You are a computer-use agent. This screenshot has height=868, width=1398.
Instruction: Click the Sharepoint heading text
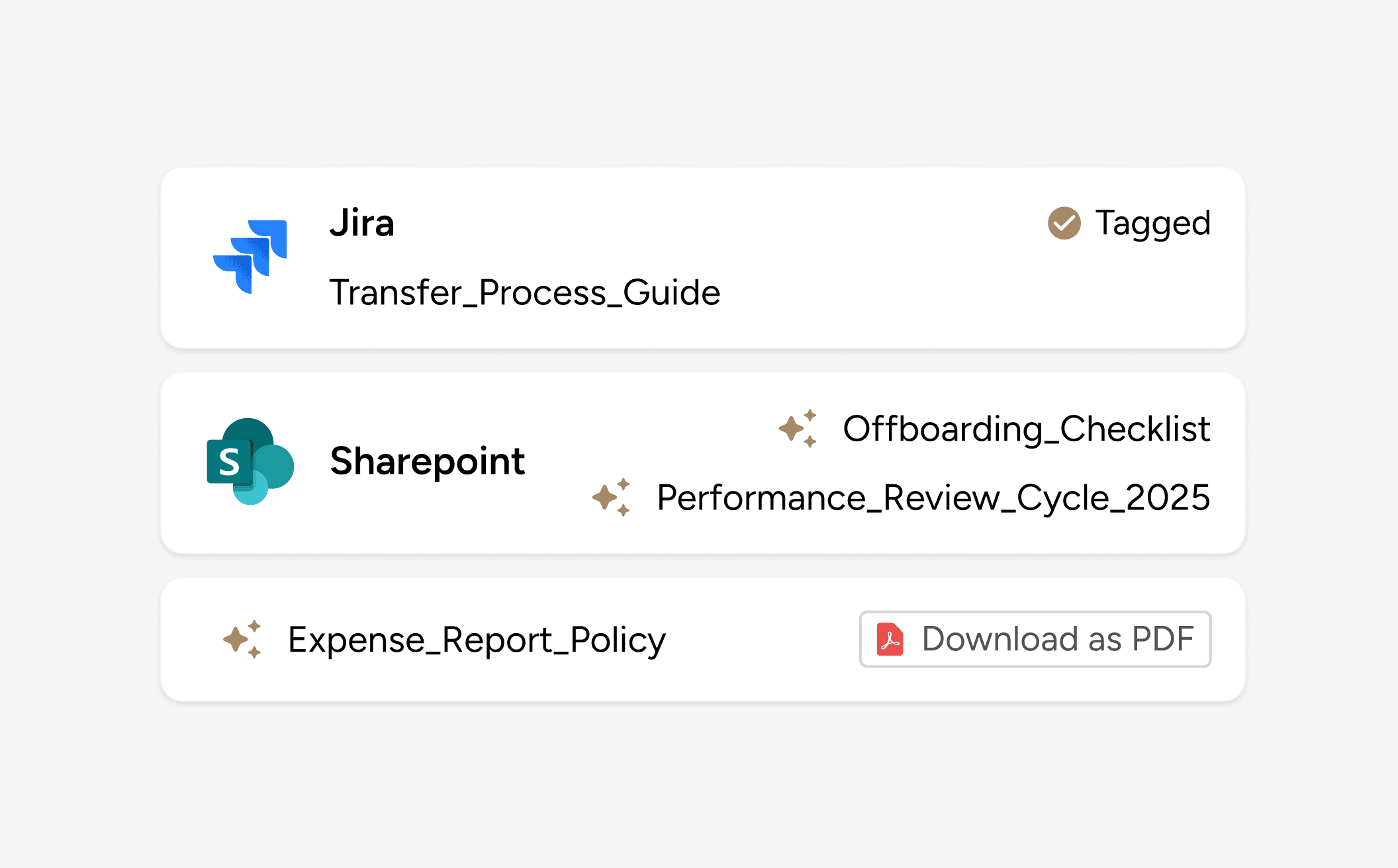pyautogui.click(x=427, y=461)
